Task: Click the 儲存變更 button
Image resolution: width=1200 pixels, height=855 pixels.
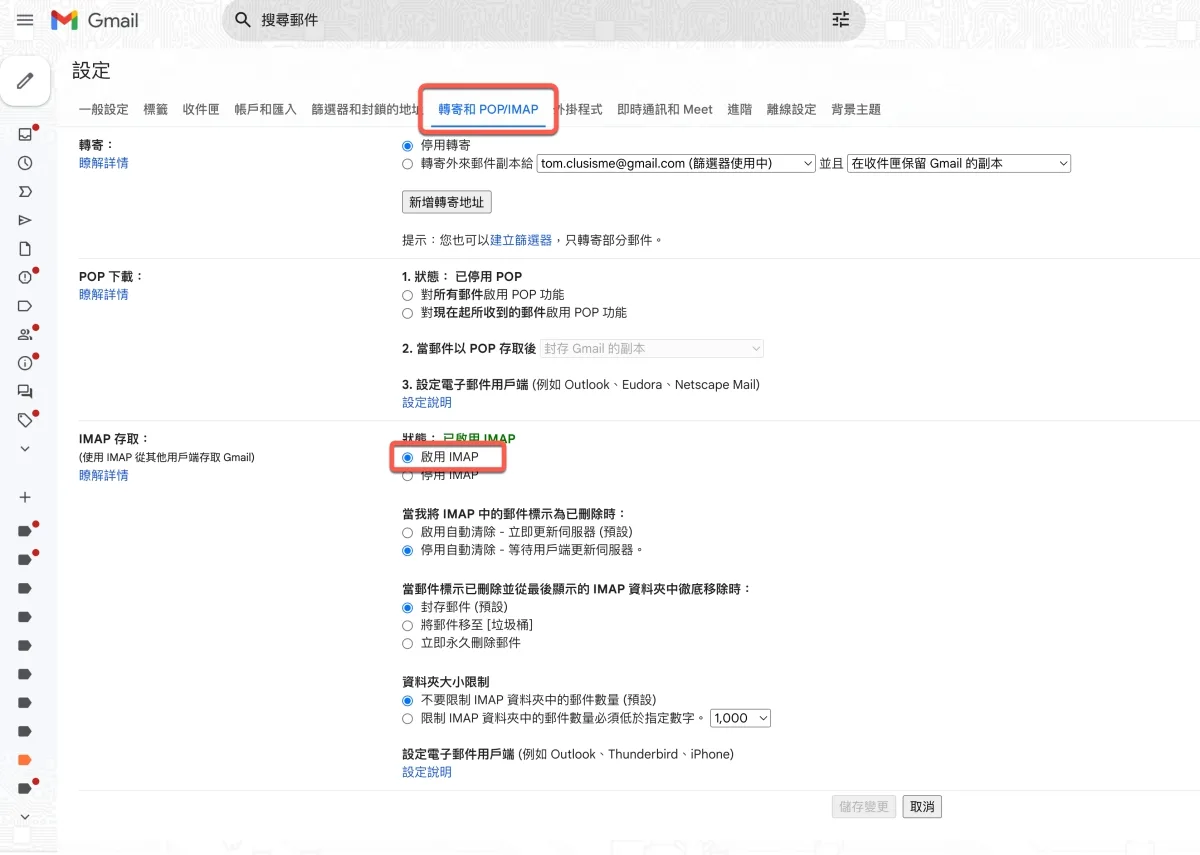Action: (864, 807)
